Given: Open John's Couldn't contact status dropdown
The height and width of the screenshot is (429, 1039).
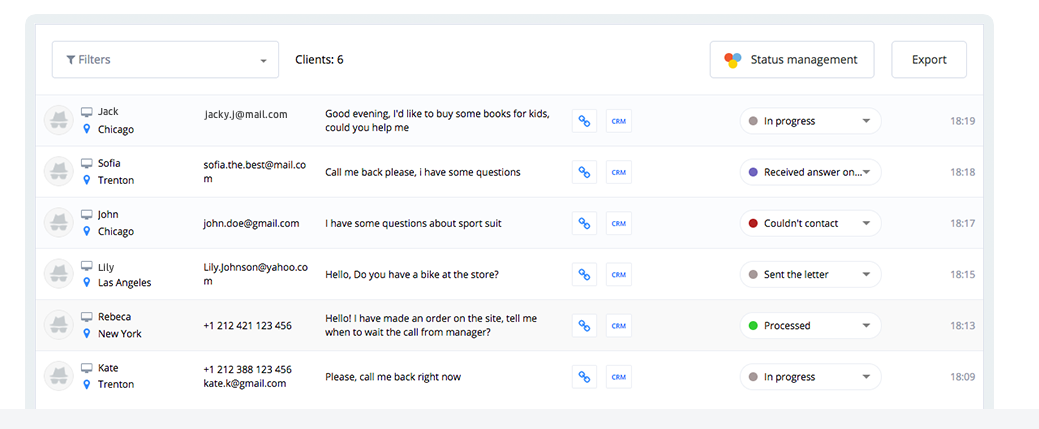Looking at the screenshot, I should 810,223.
